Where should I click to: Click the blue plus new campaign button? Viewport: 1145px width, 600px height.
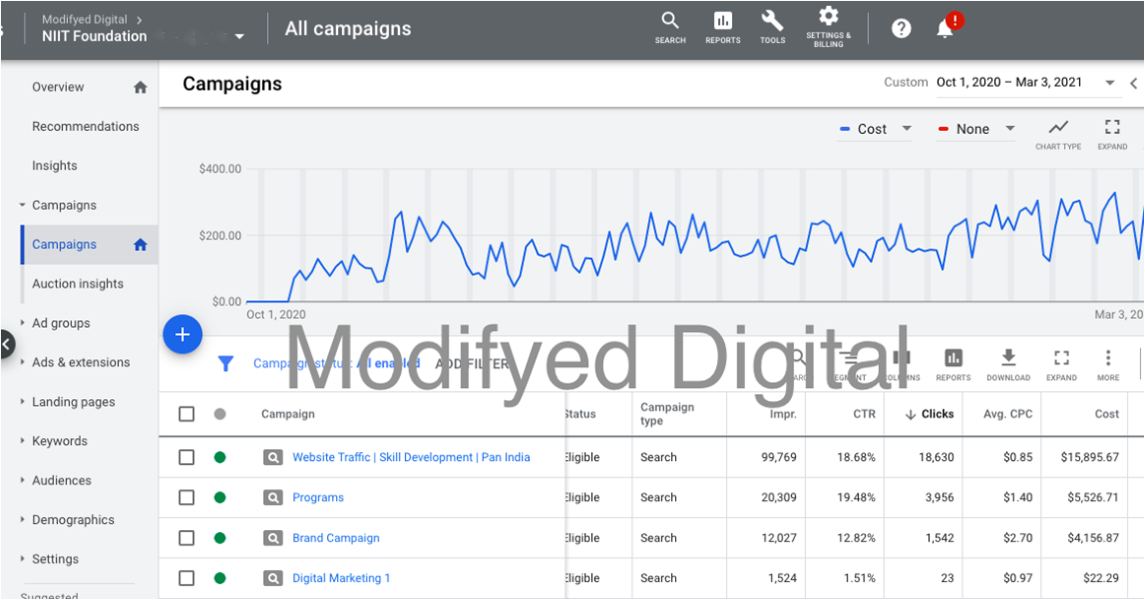point(183,334)
